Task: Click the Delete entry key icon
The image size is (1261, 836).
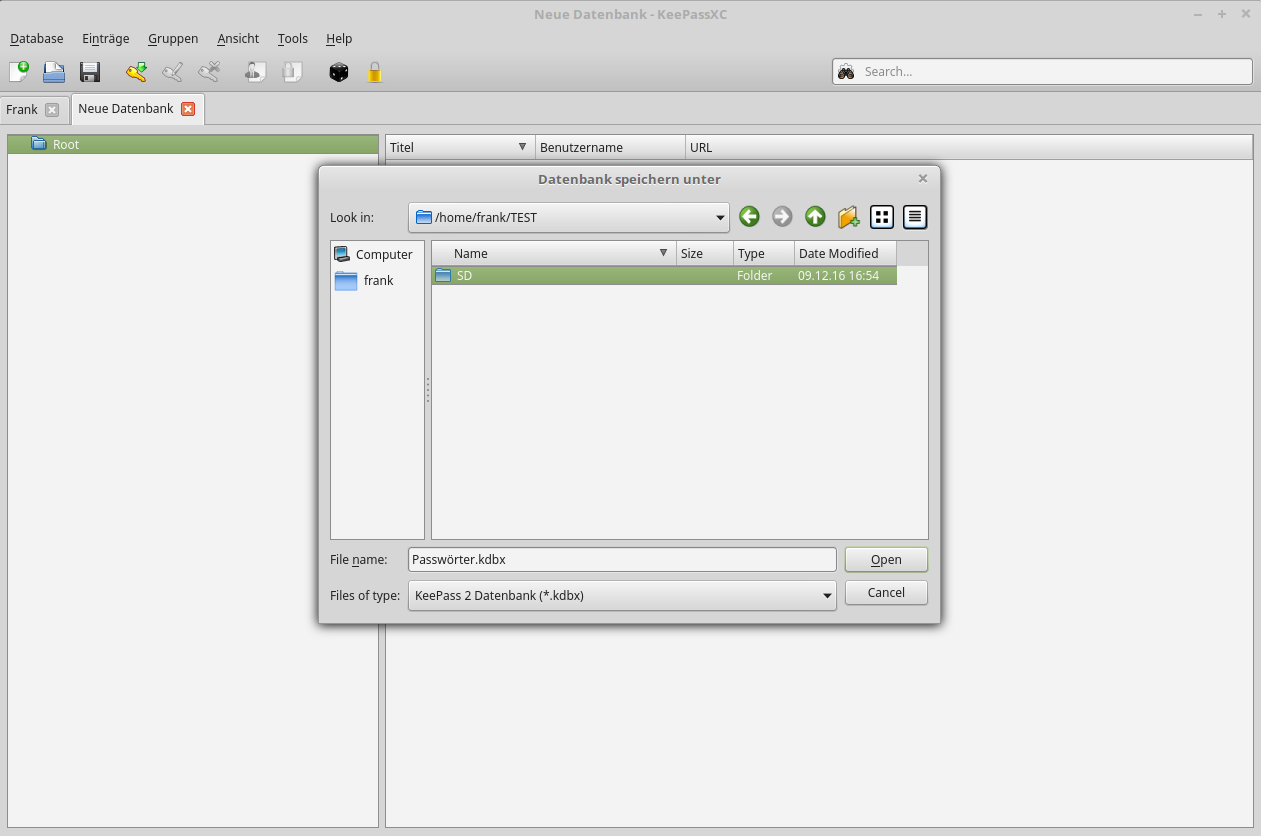Action: (209, 72)
